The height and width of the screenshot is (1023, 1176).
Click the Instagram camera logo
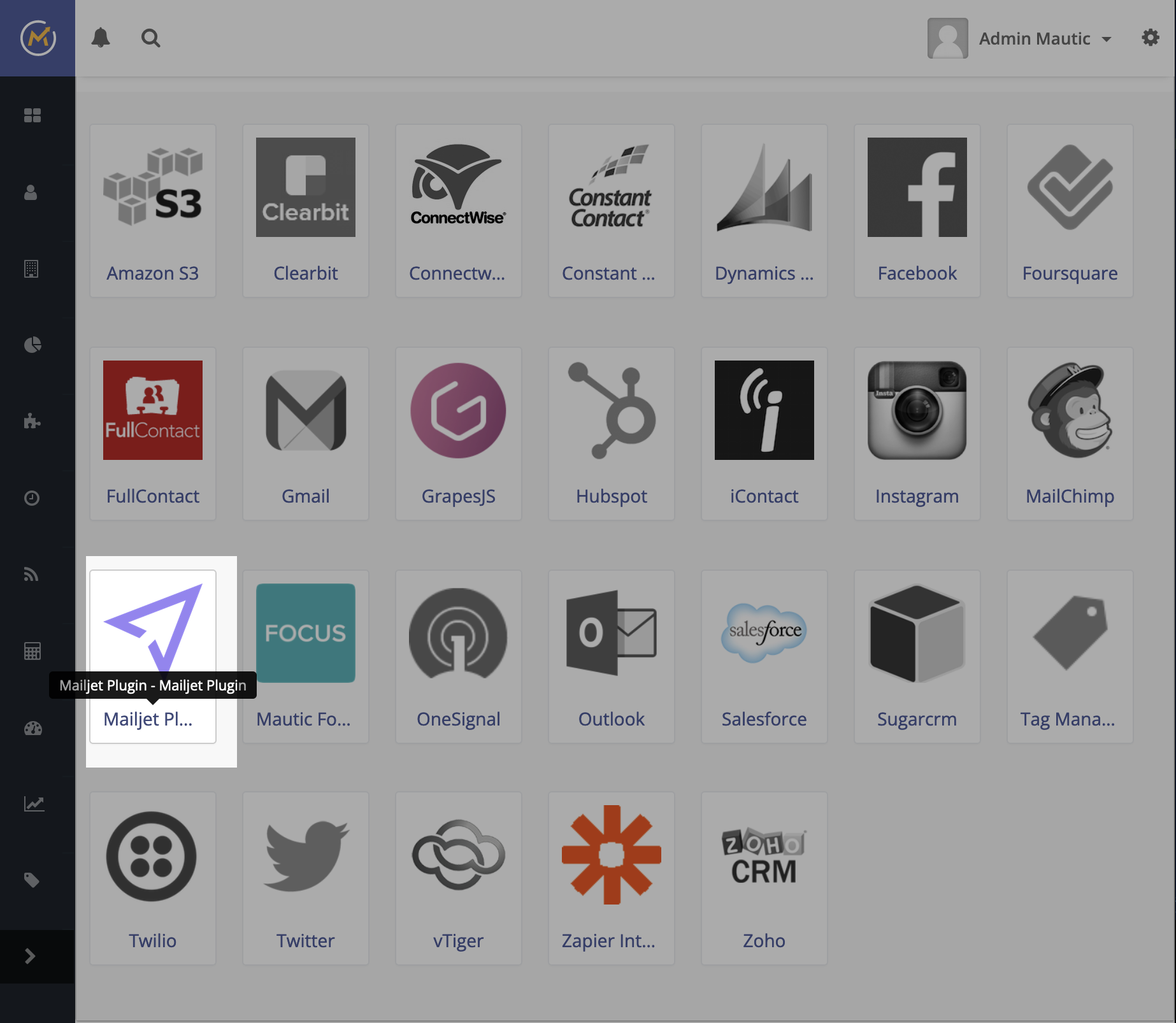[917, 410]
